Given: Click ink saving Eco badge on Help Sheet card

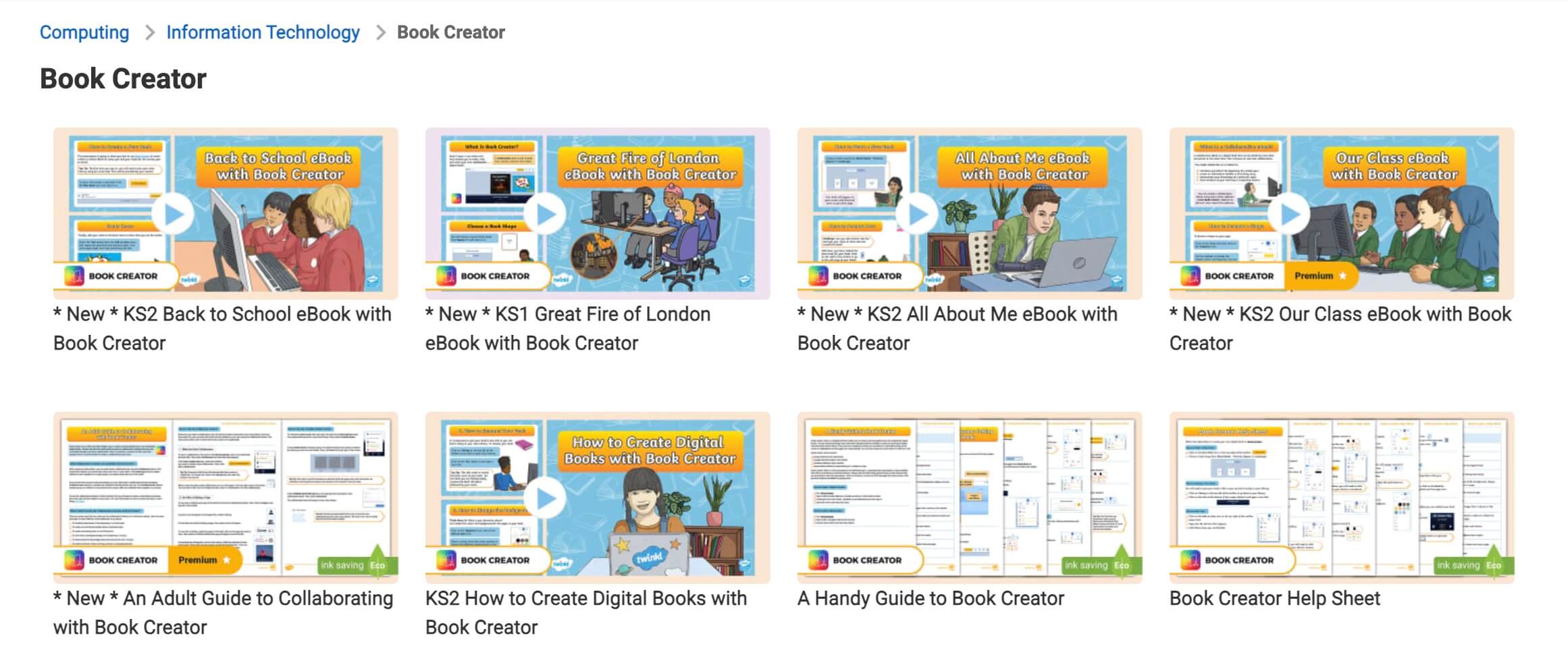Looking at the screenshot, I should 1474,564.
